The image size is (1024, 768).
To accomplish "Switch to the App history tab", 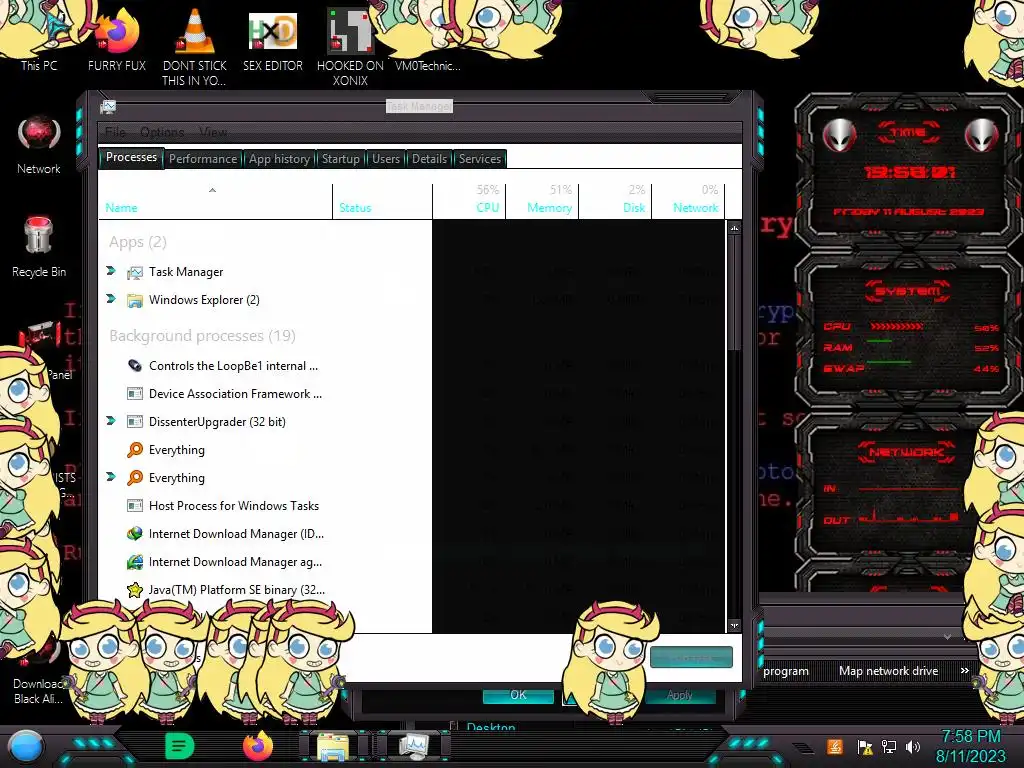I will 279,159.
